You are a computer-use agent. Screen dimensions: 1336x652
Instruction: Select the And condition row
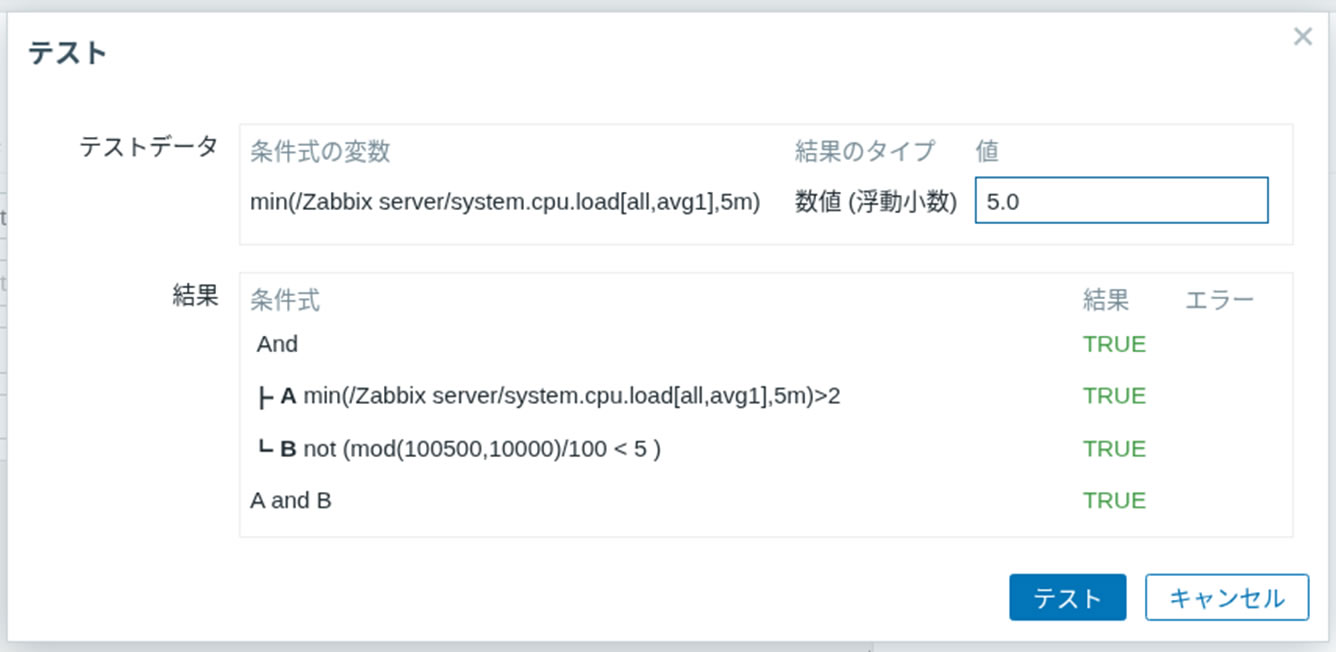point(277,343)
